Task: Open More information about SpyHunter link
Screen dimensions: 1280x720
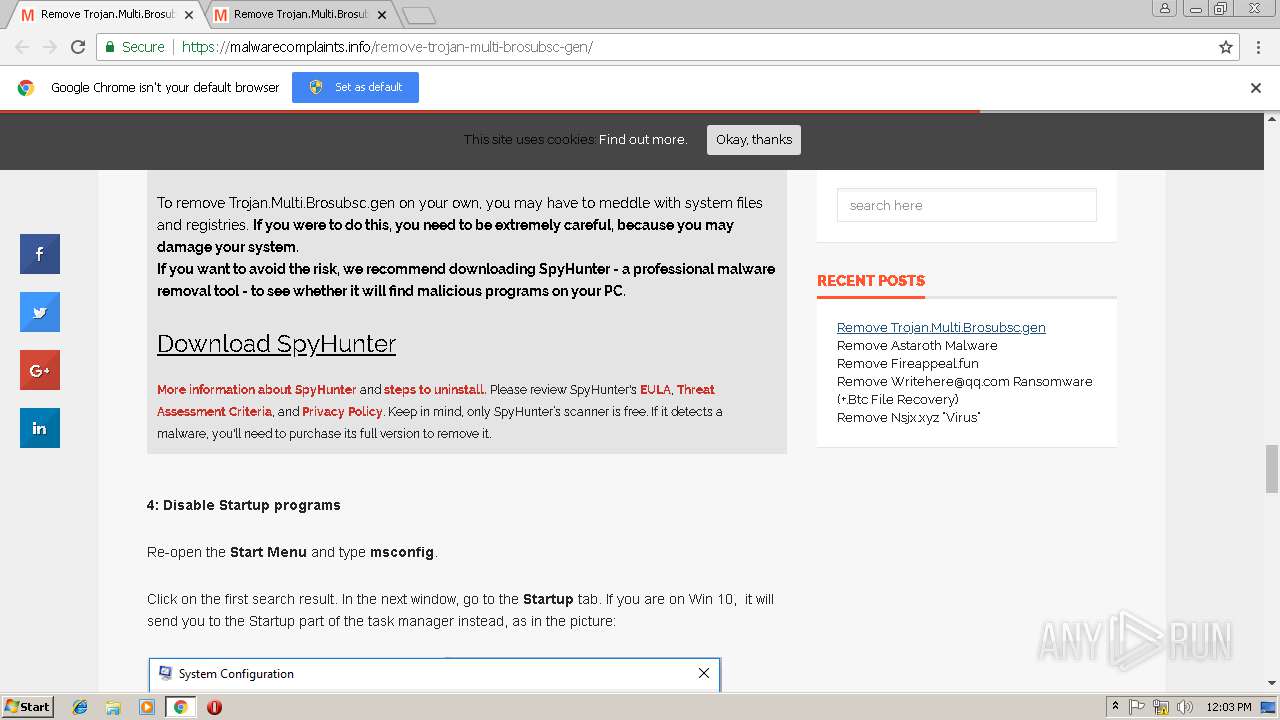Action: tap(256, 390)
